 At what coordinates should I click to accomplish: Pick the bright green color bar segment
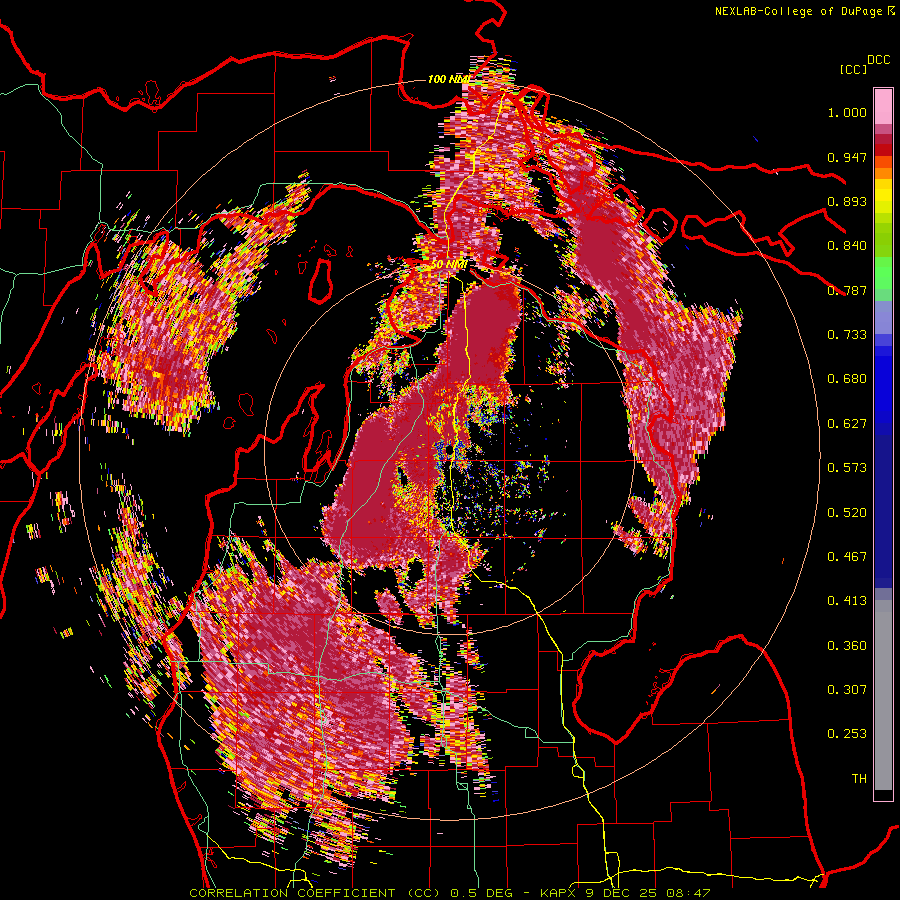click(x=883, y=273)
